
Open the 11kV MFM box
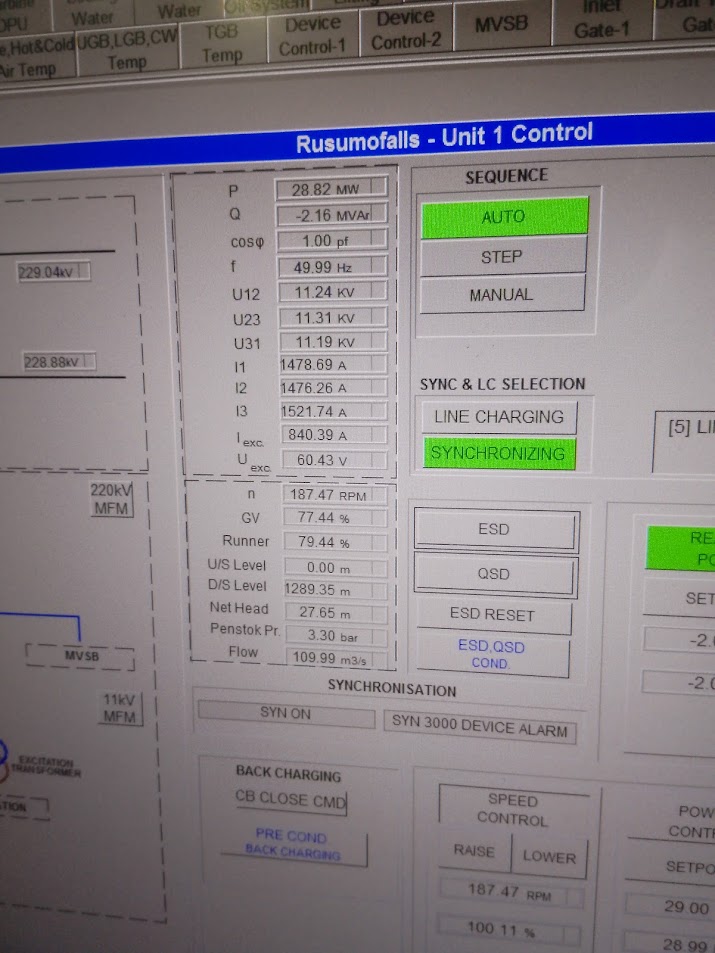click(120, 708)
